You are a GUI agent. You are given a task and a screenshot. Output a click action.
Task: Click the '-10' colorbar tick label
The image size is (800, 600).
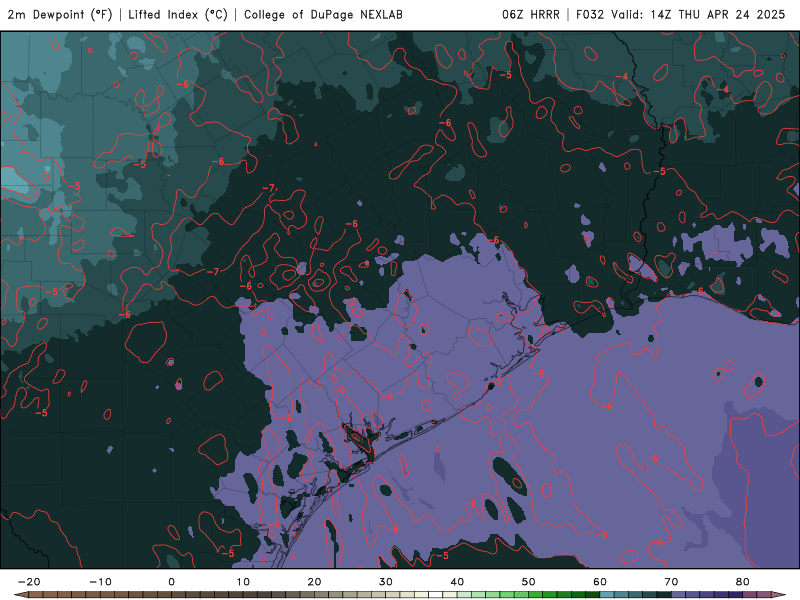(x=100, y=582)
